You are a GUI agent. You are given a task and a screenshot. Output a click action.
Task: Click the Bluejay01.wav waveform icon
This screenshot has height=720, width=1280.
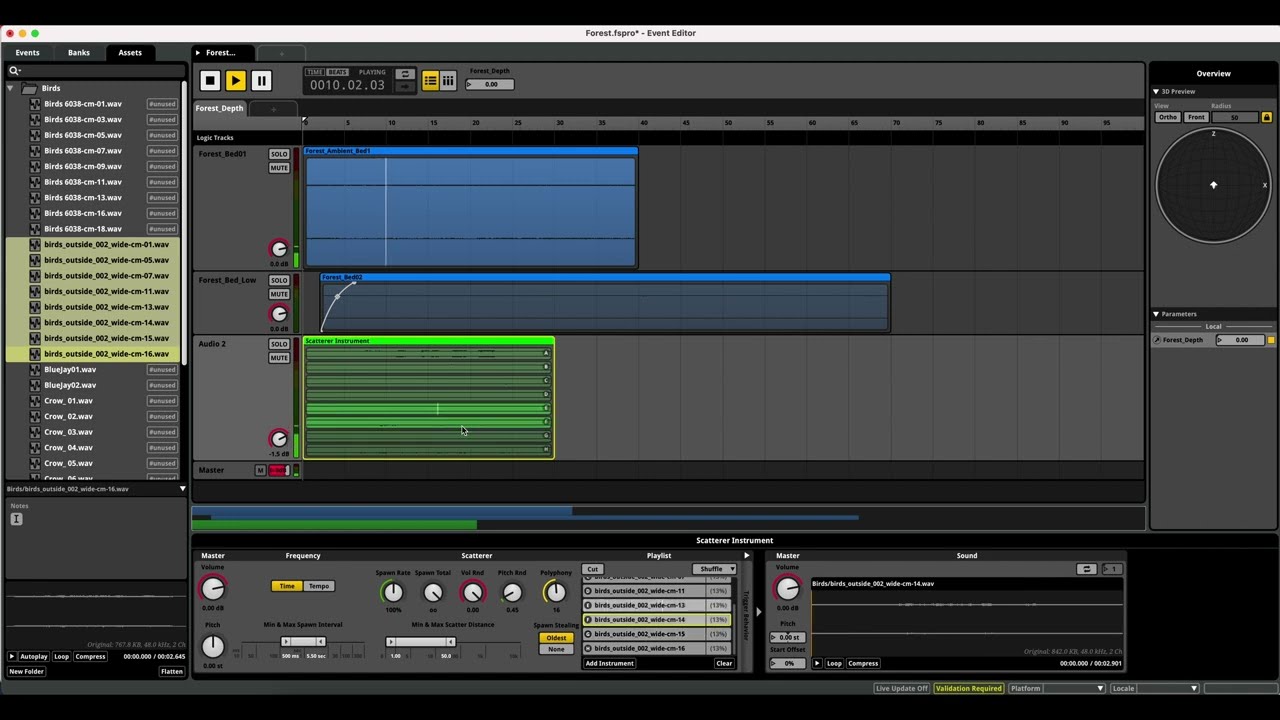pyautogui.click(x=36, y=370)
